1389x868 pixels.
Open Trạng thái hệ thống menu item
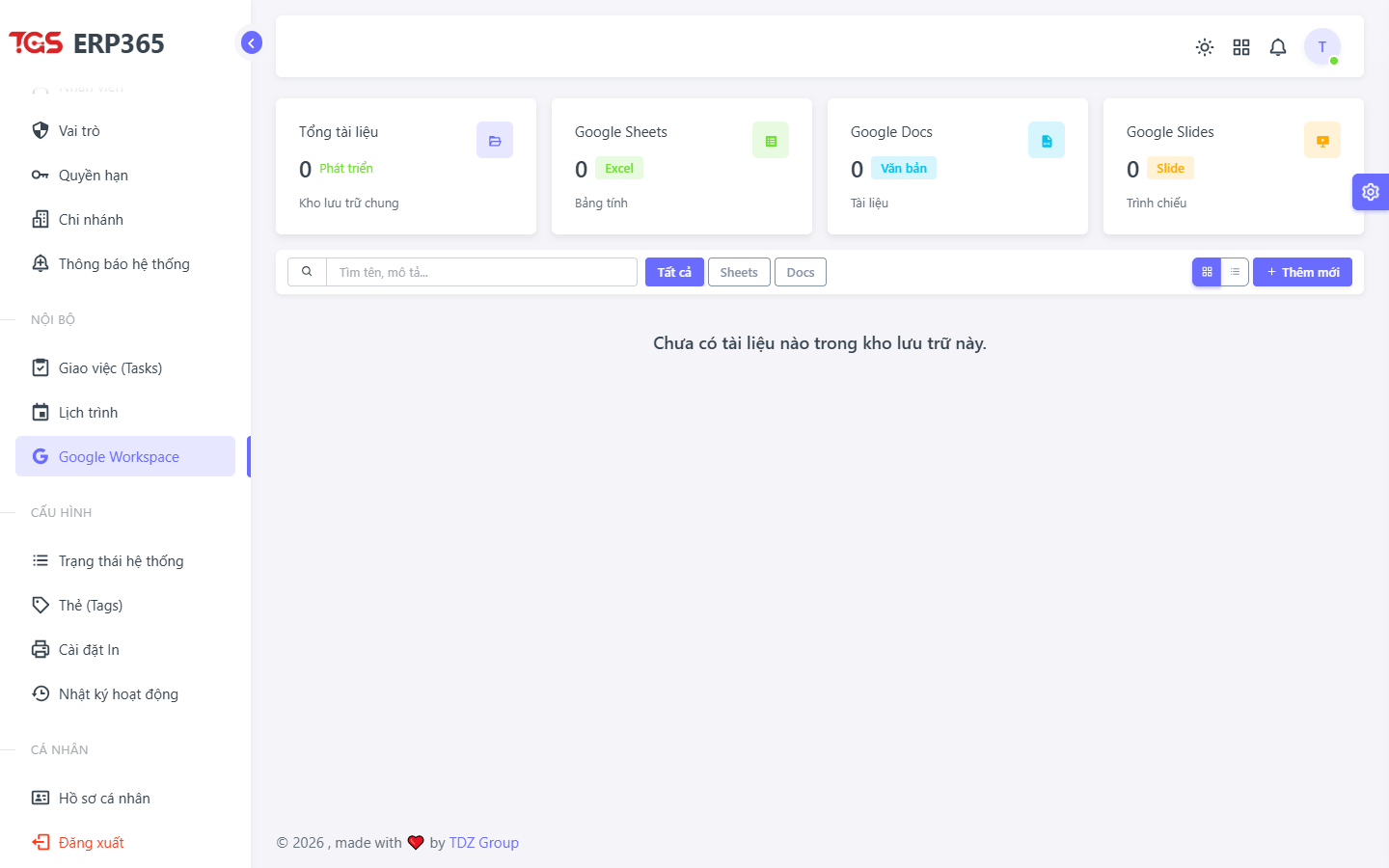pyautogui.click(x=125, y=560)
